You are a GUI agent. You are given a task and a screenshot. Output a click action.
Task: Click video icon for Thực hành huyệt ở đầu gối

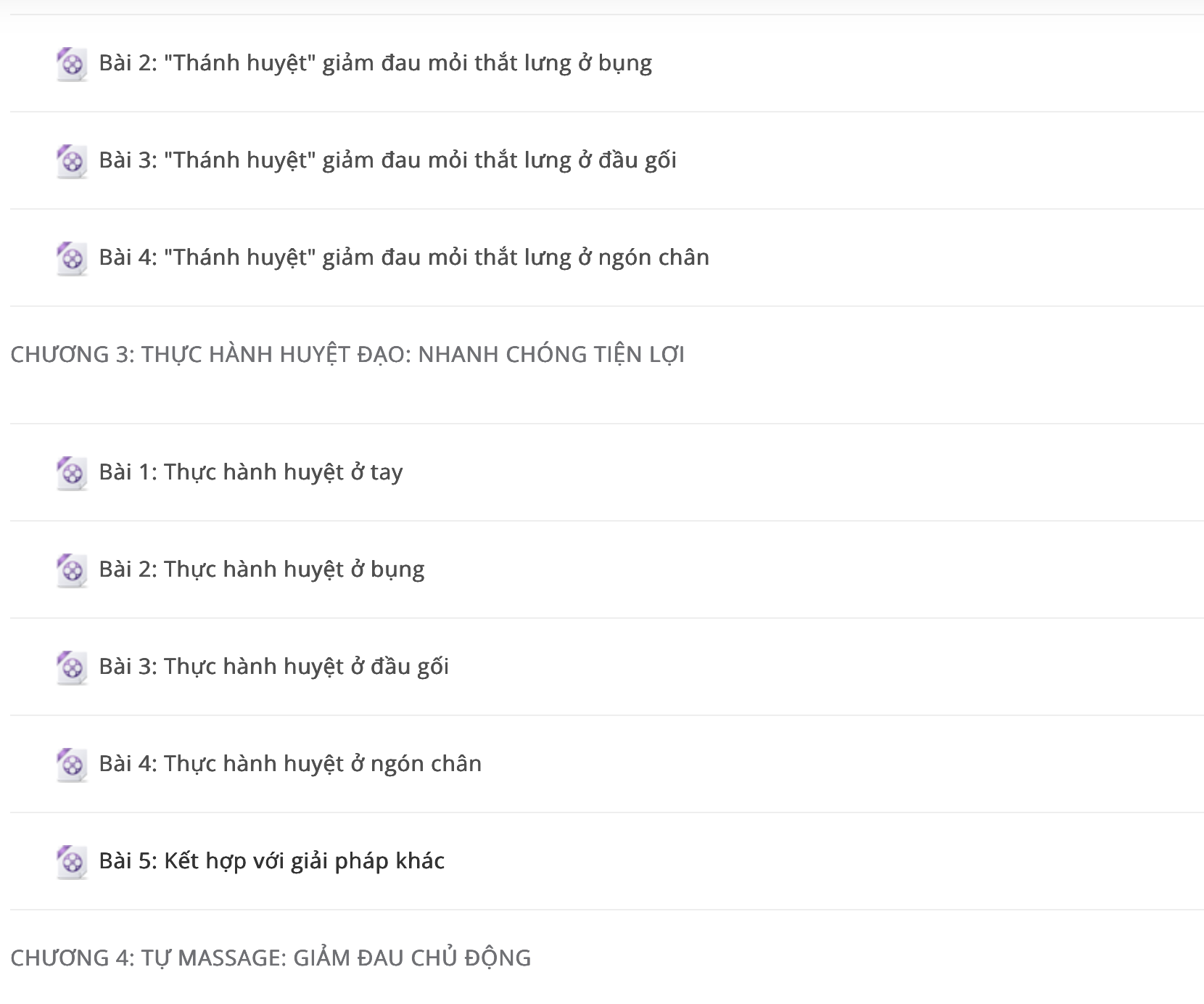click(72, 668)
